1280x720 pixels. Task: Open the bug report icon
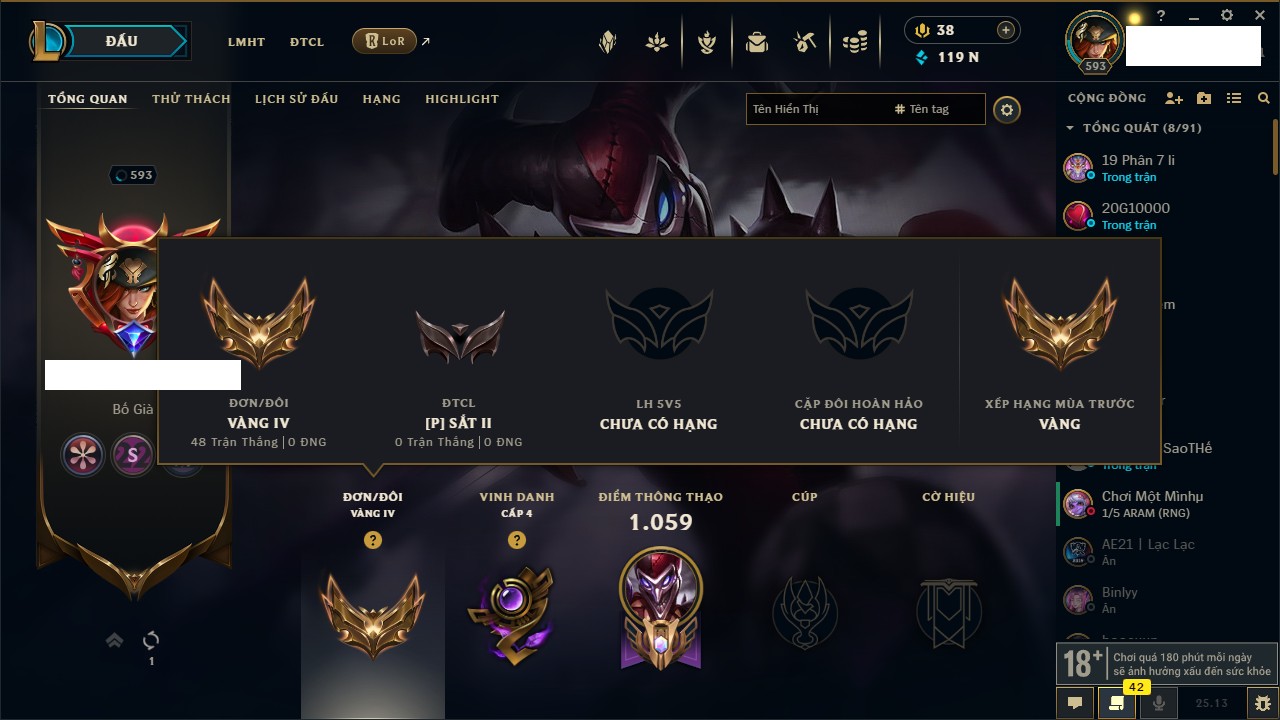coord(1263,703)
